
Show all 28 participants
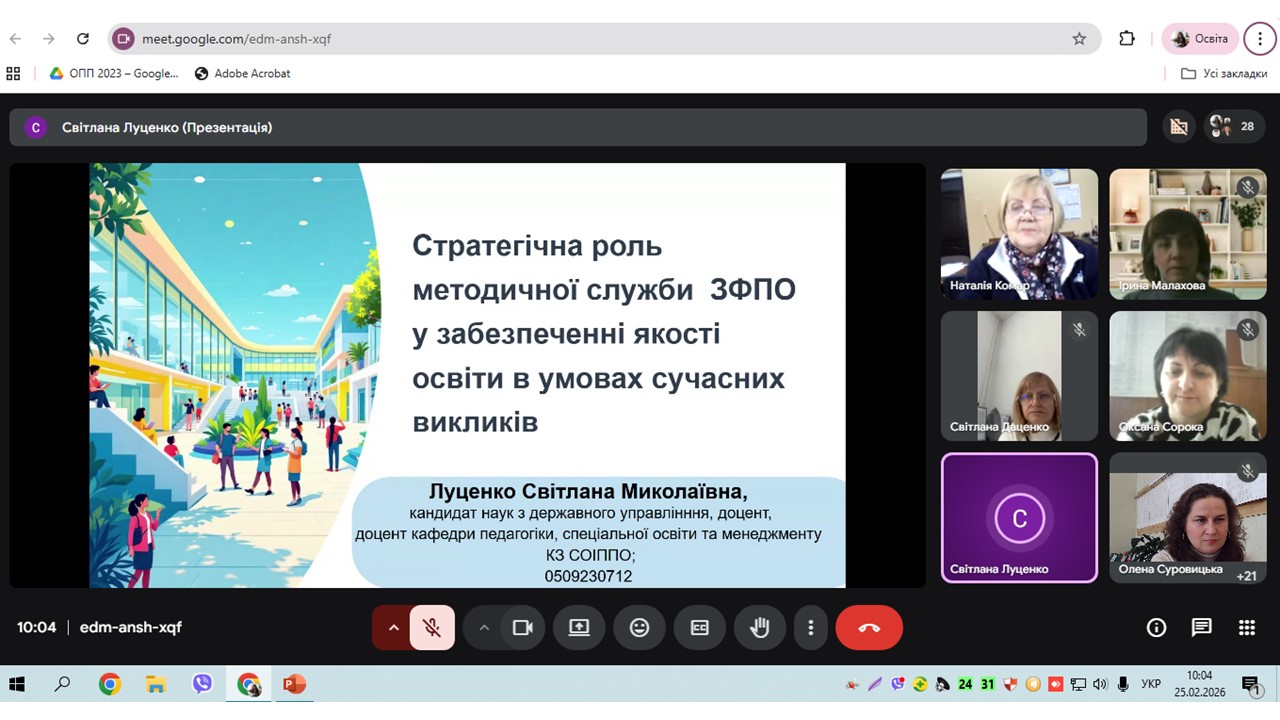[x=1234, y=127]
